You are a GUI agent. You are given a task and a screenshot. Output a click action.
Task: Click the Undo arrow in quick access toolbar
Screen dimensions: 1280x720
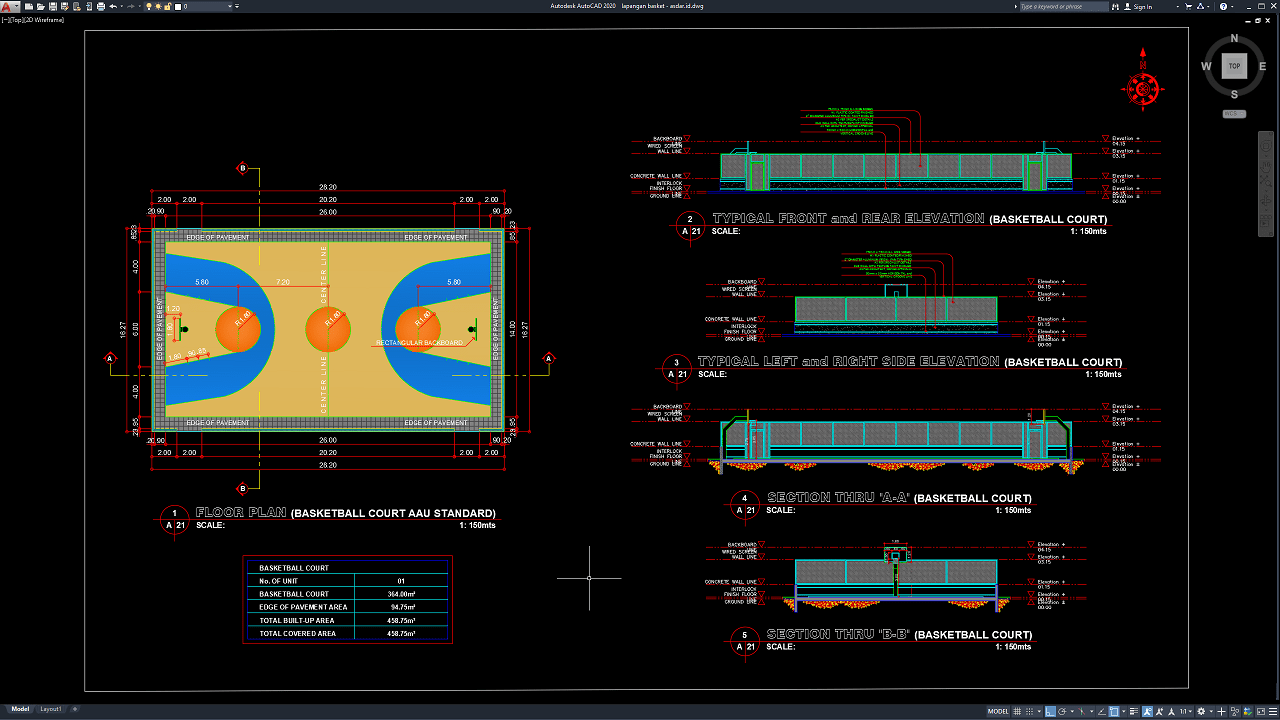pyautogui.click(x=113, y=6)
